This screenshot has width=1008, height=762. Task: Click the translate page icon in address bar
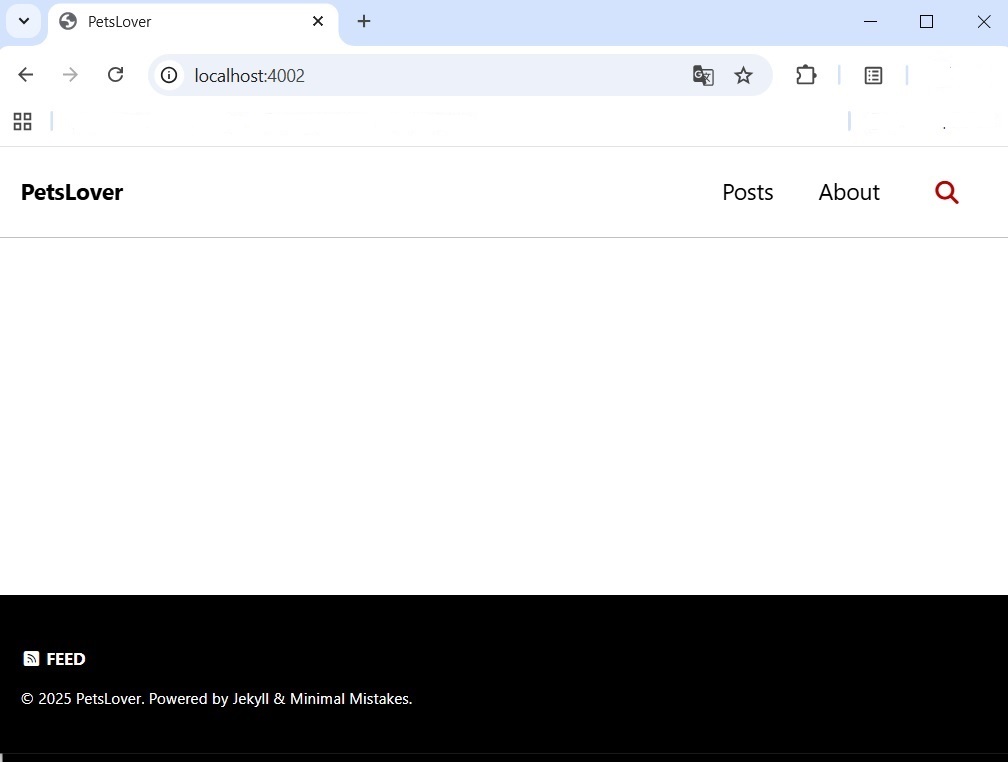pyautogui.click(x=703, y=76)
